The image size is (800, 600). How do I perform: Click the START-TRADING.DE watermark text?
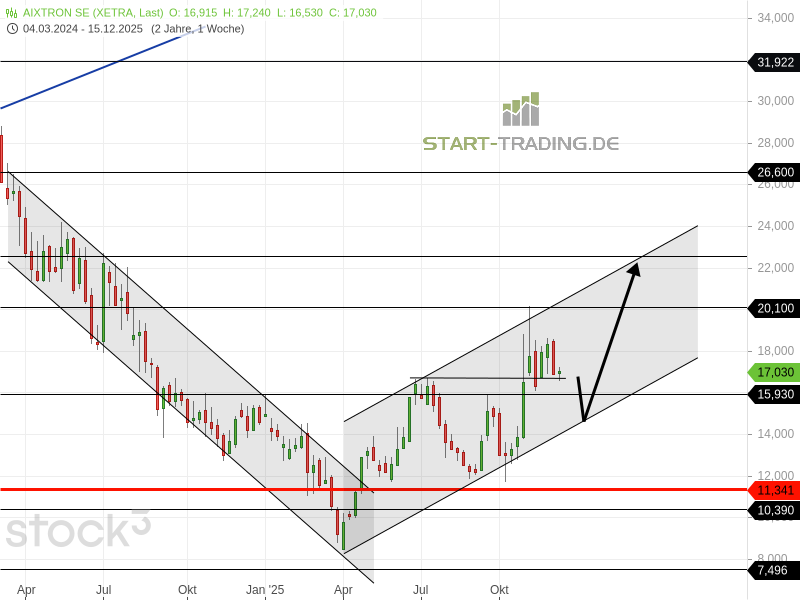tap(520, 143)
